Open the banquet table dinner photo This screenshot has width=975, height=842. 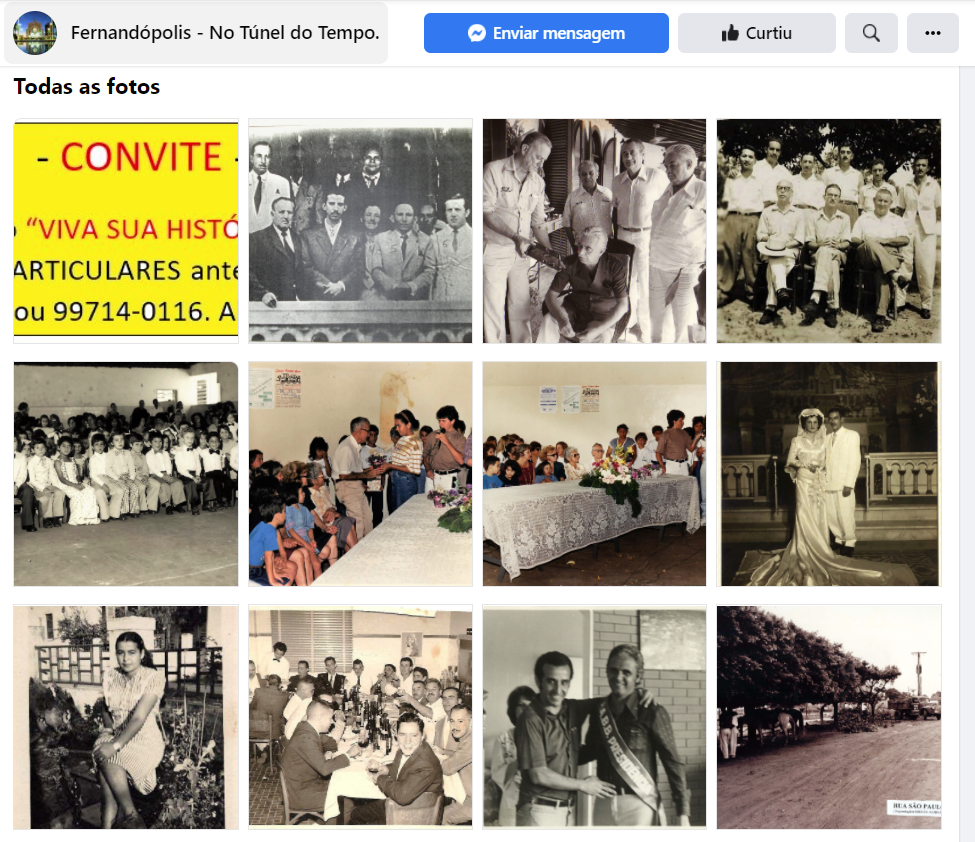tap(360, 717)
